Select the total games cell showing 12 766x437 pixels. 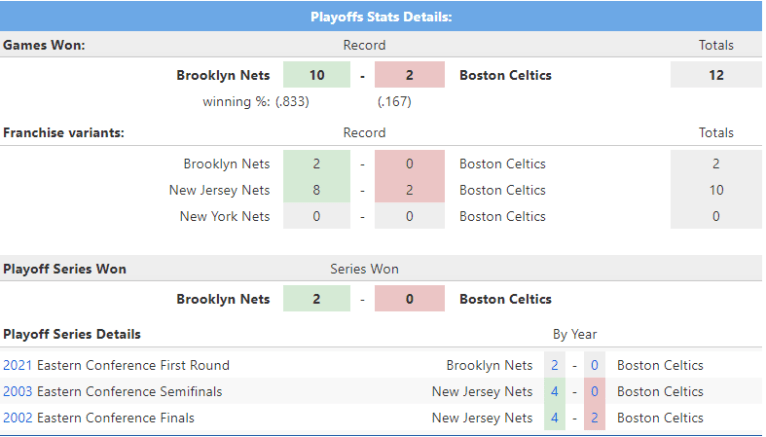pyautogui.click(x=715, y=75)
